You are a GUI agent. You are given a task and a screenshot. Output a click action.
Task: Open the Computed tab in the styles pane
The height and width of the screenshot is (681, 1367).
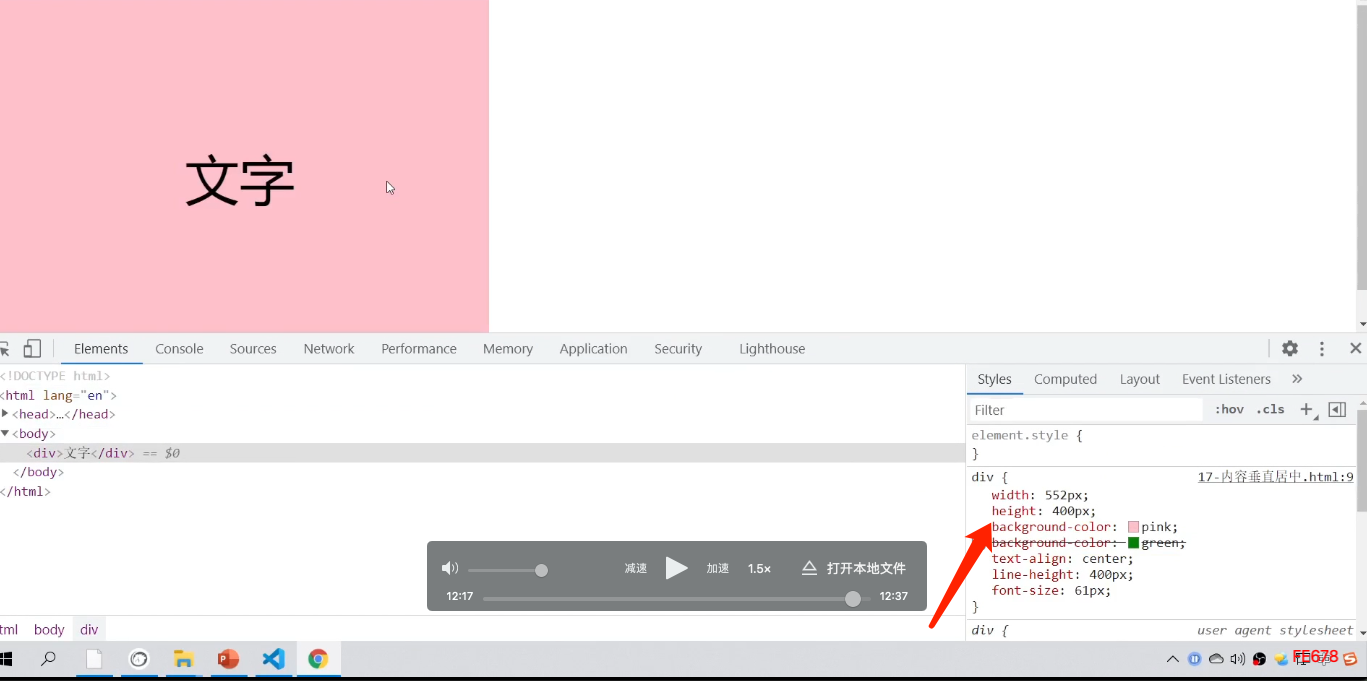click(1065, 379)
